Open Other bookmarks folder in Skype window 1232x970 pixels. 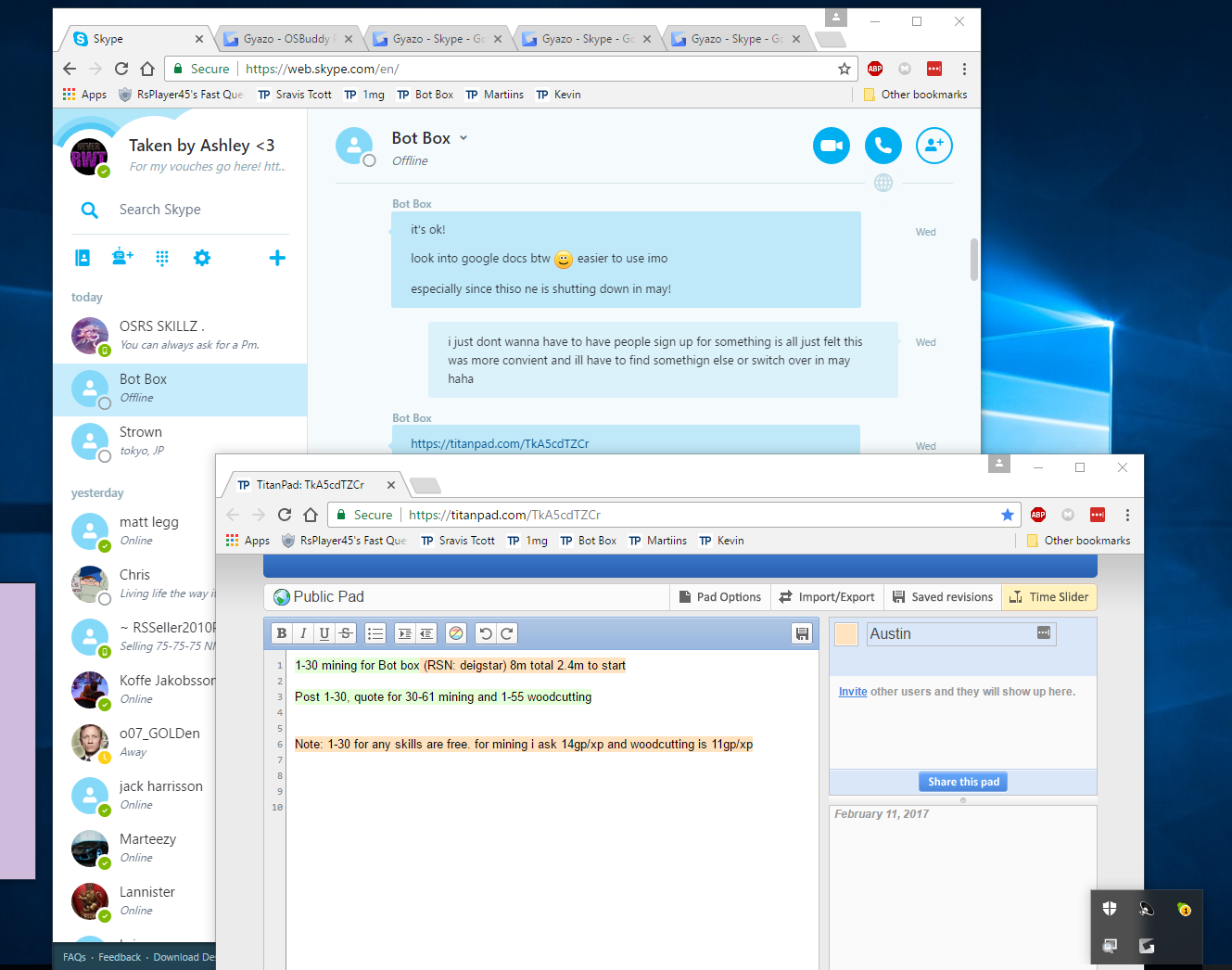tap(915, 95)
